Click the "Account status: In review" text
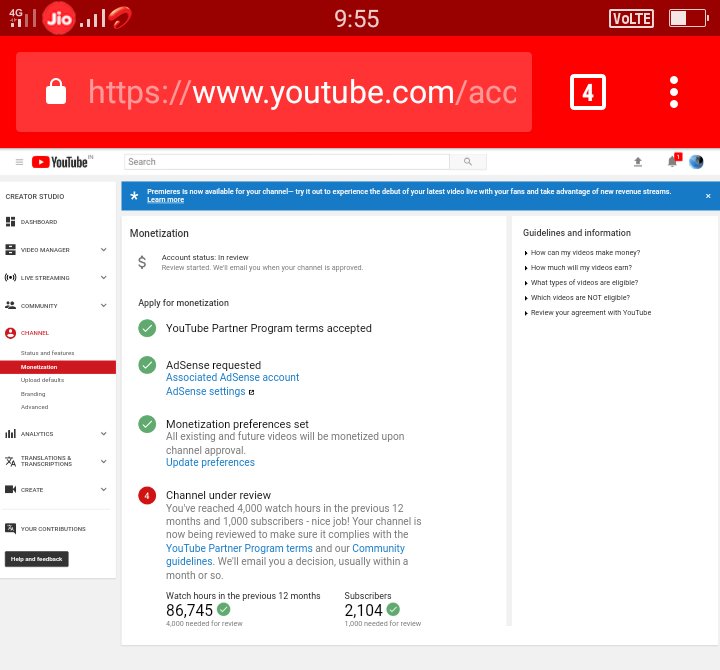This screenshot has width=720, height=670. coord(205,258)
